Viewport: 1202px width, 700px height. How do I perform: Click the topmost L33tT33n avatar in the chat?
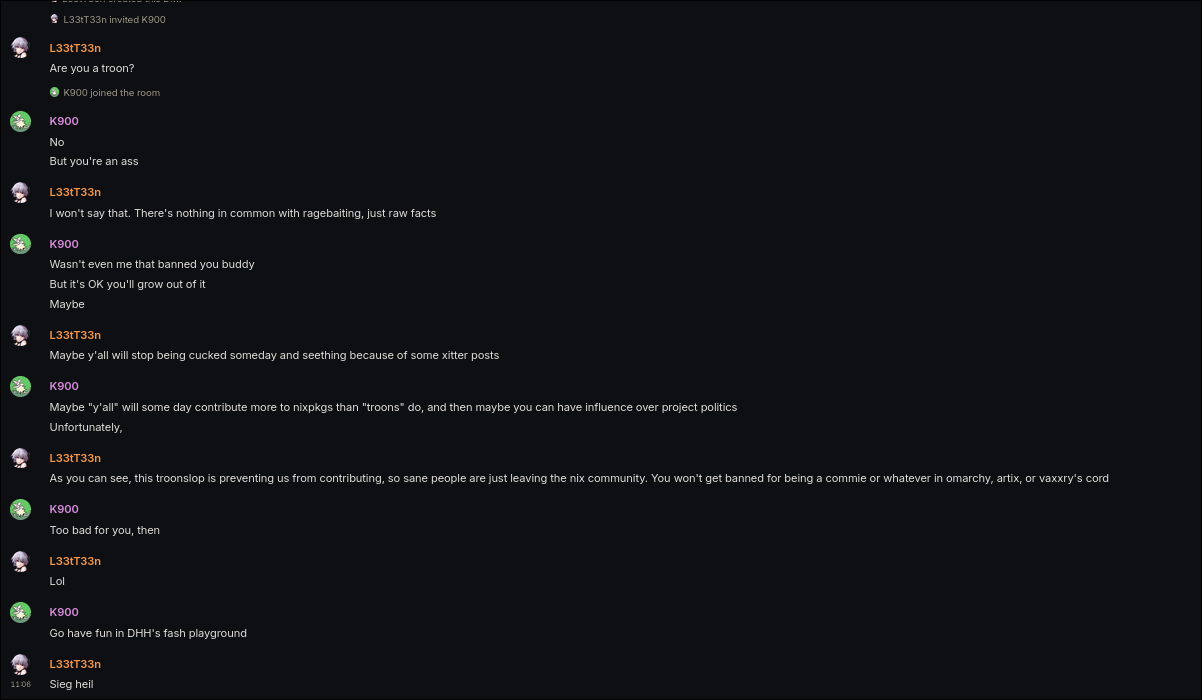pos(20,49)
